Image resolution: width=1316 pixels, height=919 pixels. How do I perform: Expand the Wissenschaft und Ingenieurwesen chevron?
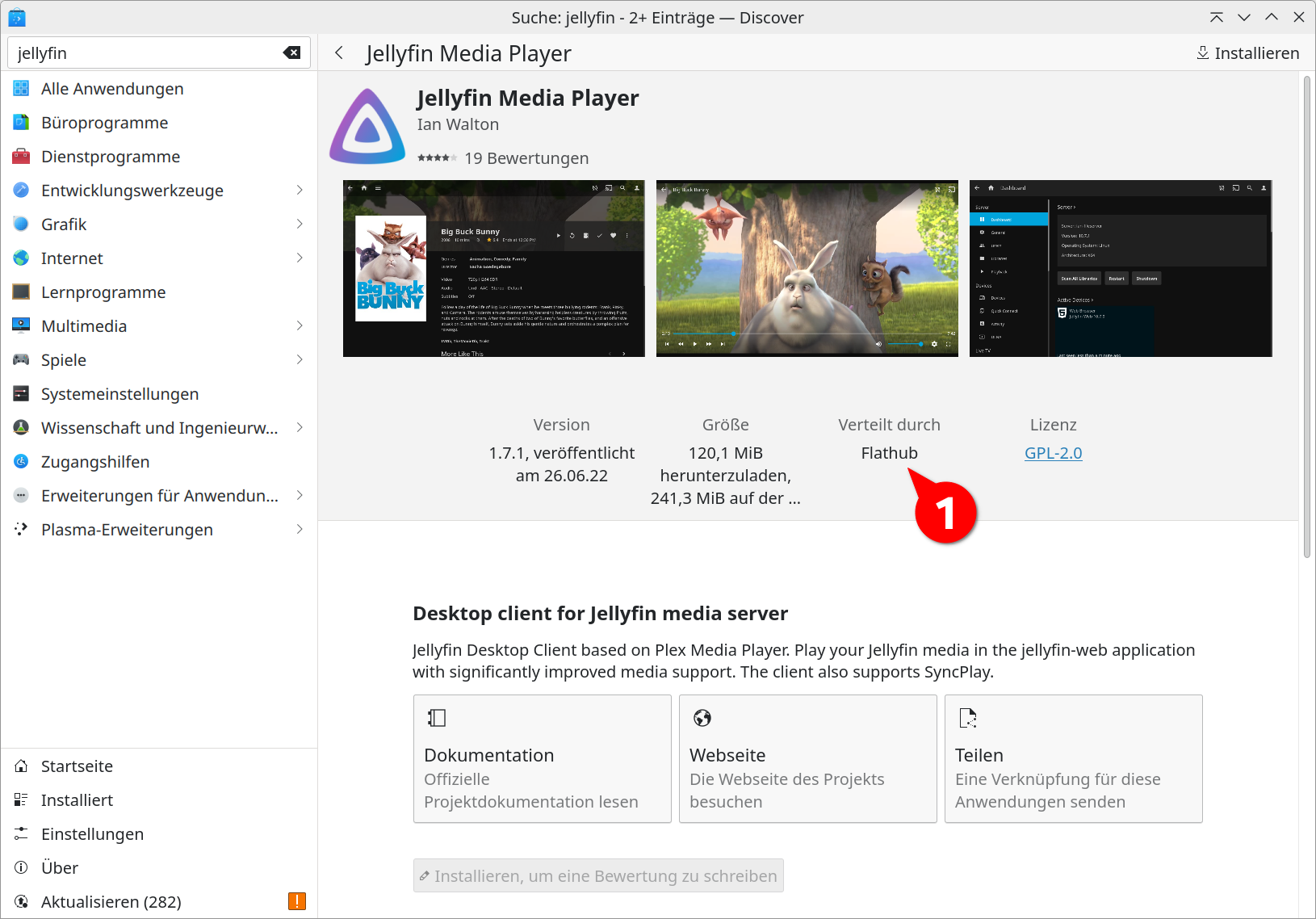[x=300, y=428]
